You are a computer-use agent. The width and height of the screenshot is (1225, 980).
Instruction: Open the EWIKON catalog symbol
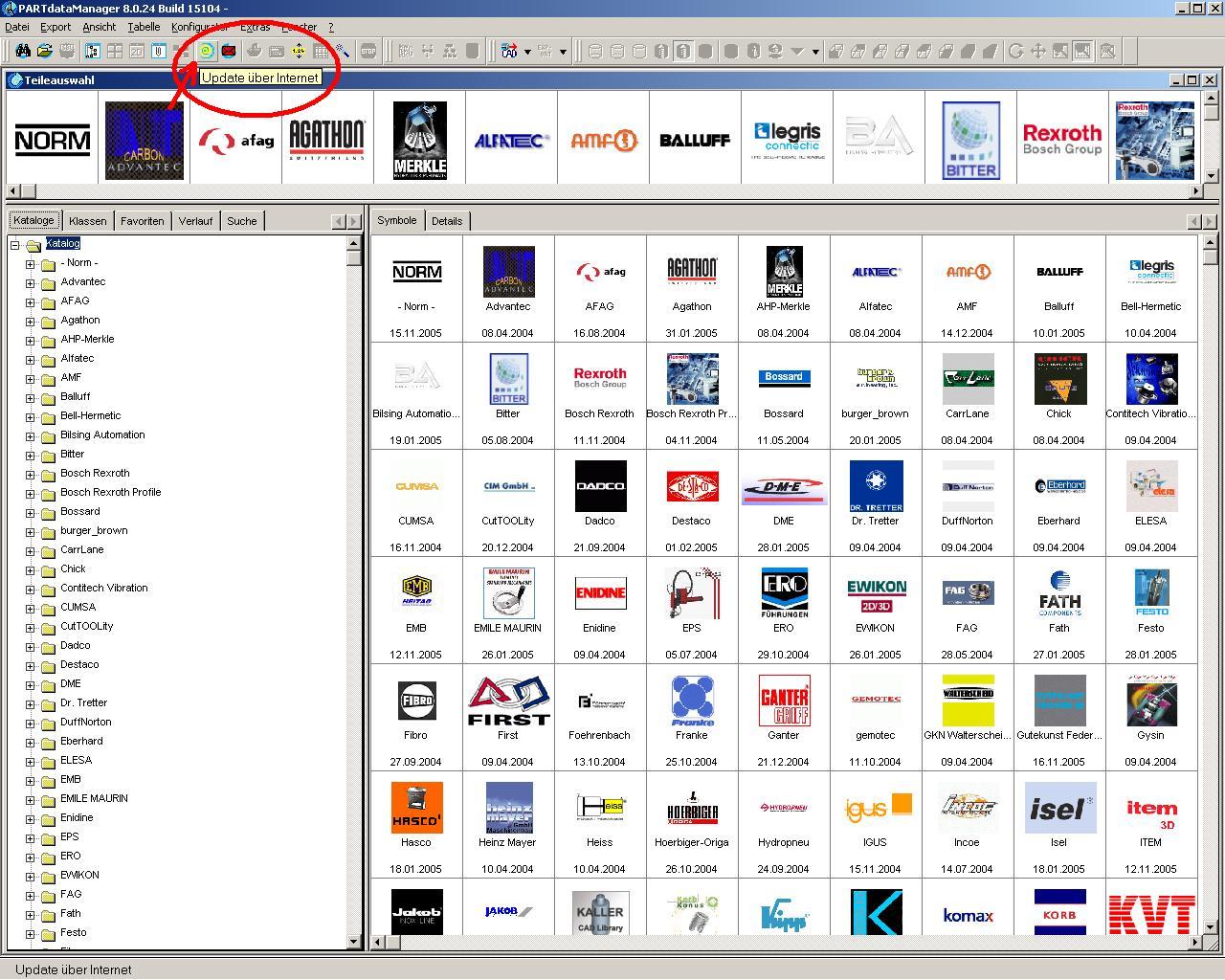point(876,594)
